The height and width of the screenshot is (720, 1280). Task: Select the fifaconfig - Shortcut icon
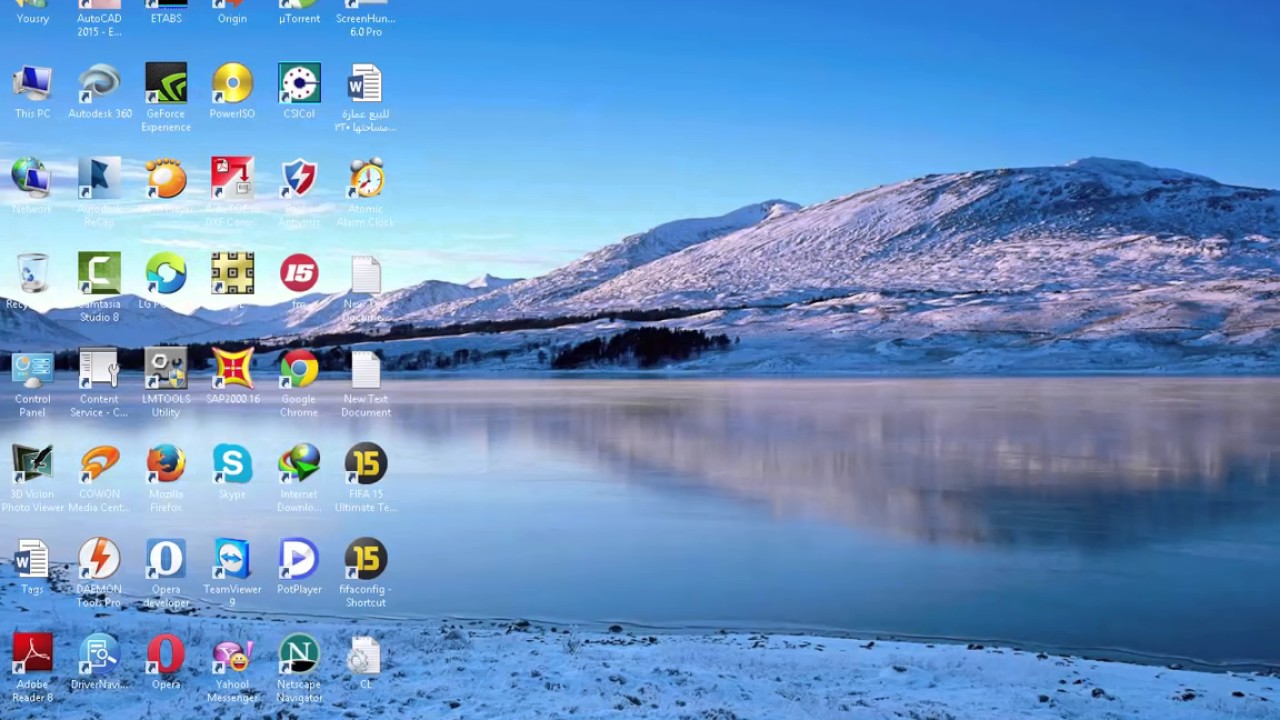[365, 573]
